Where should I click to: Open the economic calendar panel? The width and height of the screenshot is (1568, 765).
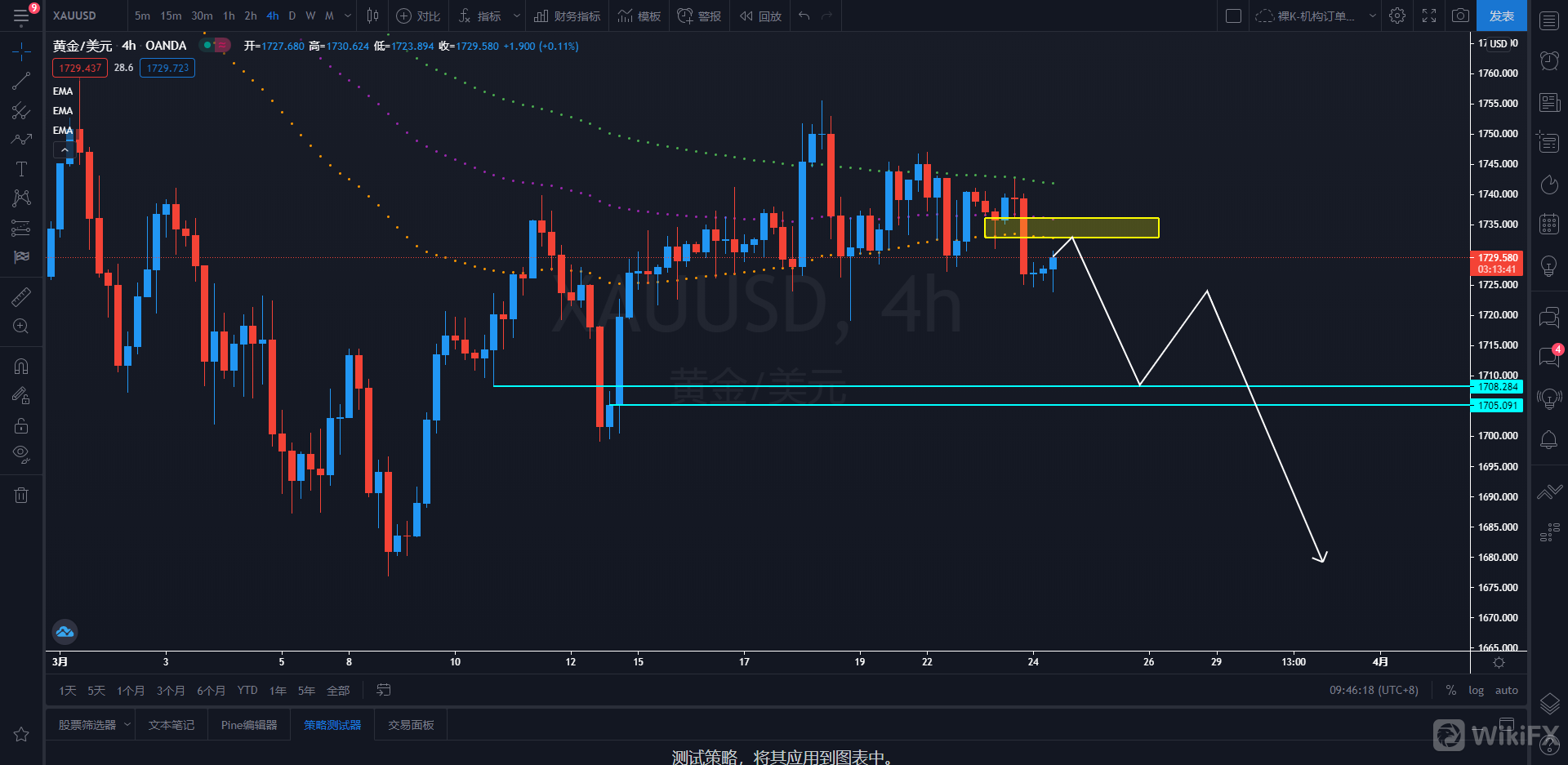click(x=1549, y=224)
